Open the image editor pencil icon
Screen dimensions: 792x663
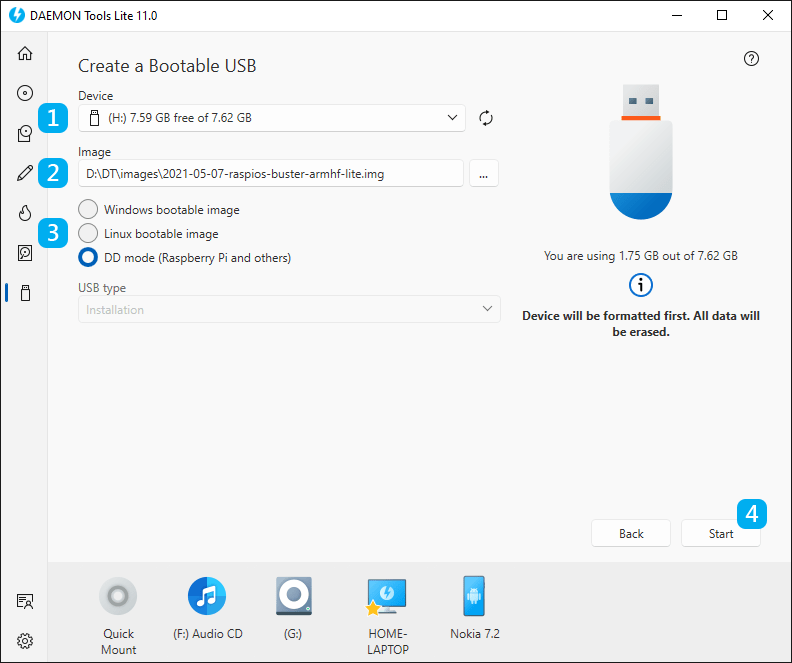(x=25, y=173)
